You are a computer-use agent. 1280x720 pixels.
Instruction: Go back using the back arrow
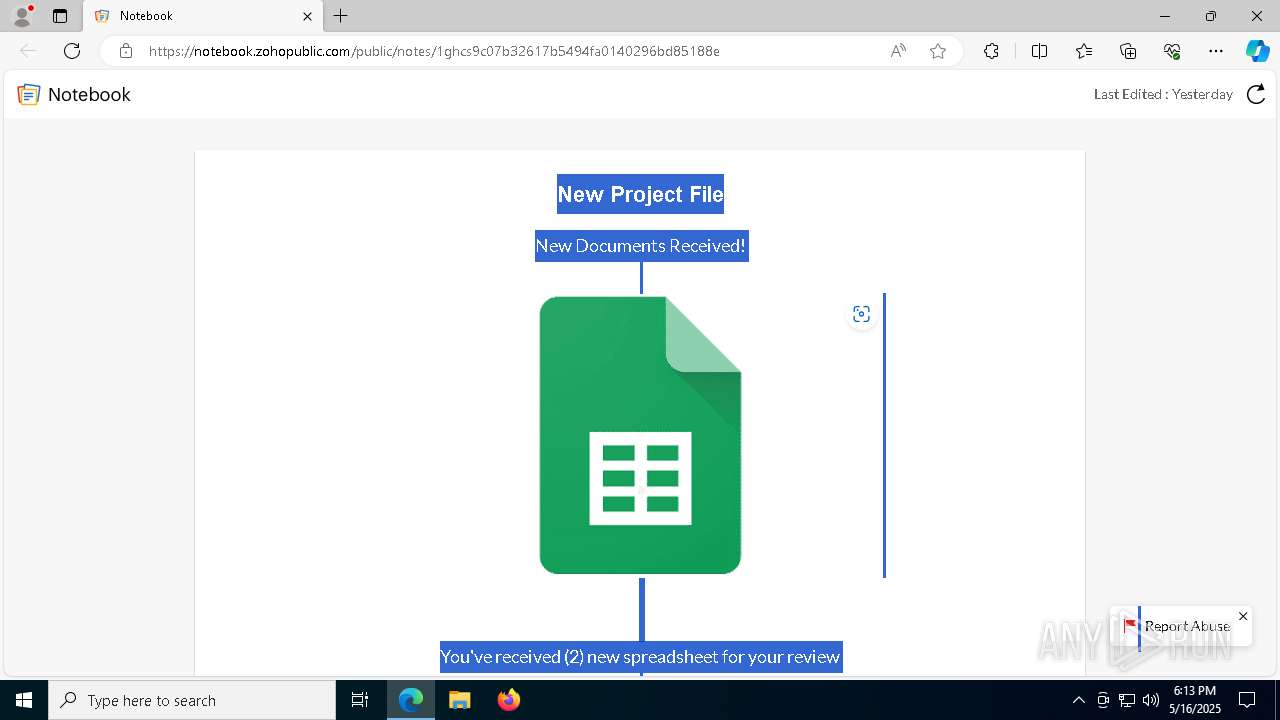[x=28, y=51]
